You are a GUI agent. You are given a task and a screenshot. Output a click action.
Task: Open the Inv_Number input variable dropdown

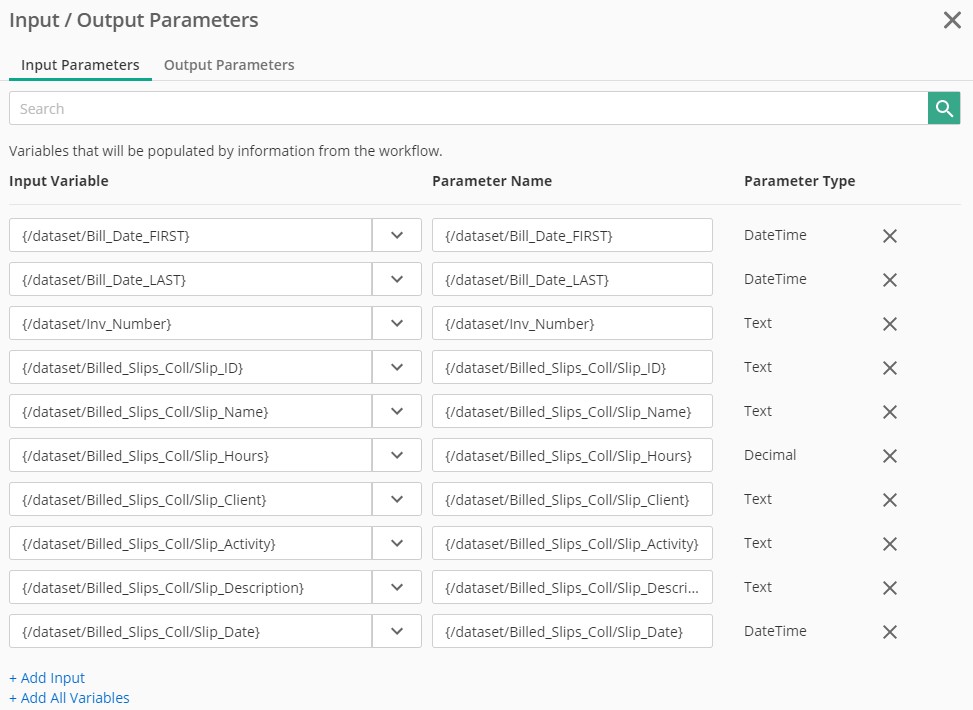(397, 323)
